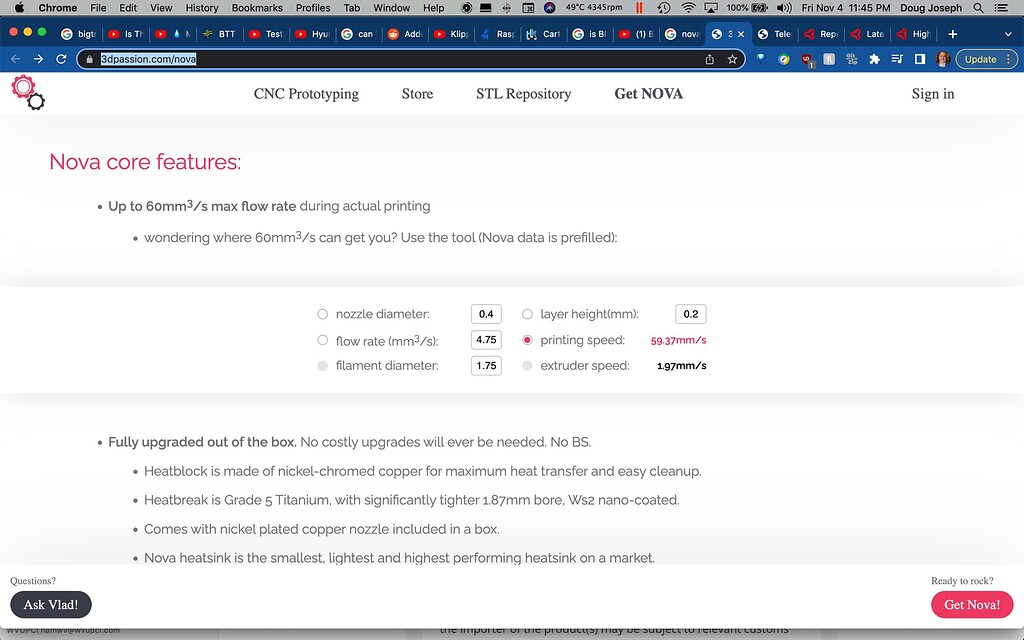Bookmark this page with the star icon
Image resolution: width=1024 pixels, height=640 pixels.
point(733,59)
